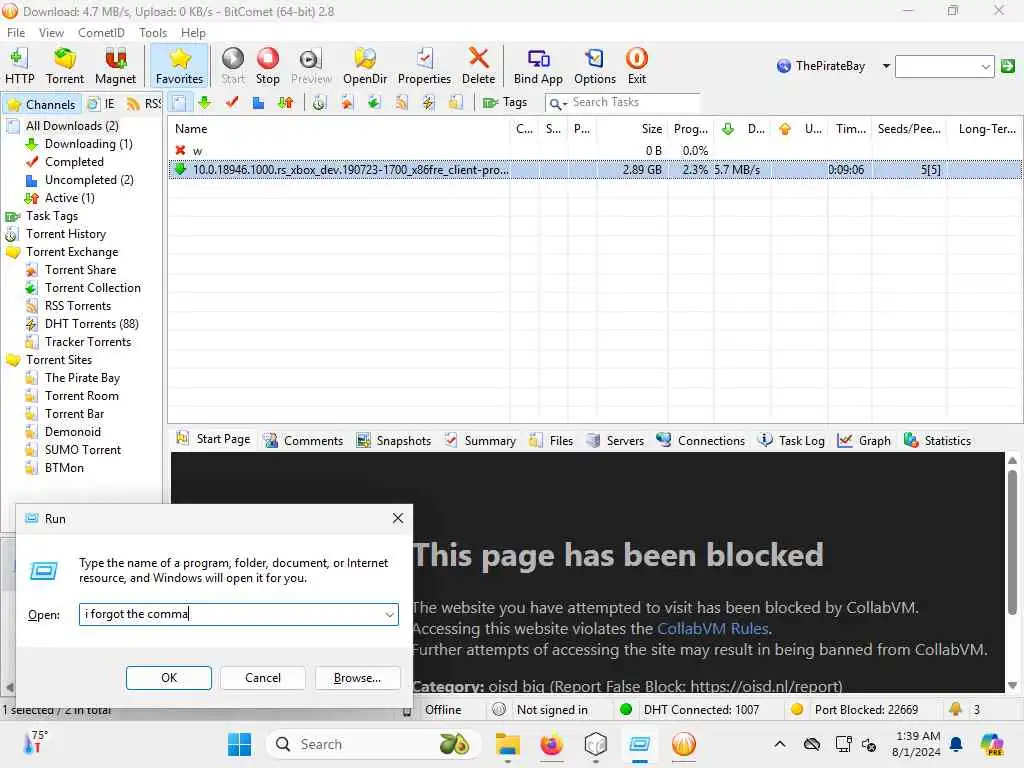Viewport: 1024px width, 768px height.
Task: Preview the selected download
Action: pos(311,66)
